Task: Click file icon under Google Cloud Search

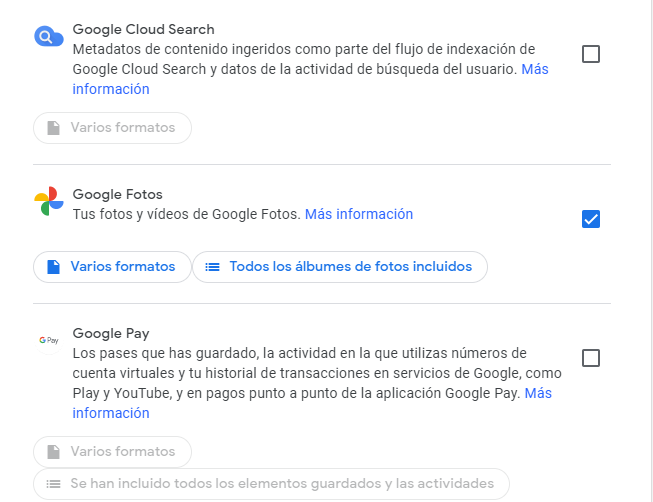Action: click(x=54, y=128)
